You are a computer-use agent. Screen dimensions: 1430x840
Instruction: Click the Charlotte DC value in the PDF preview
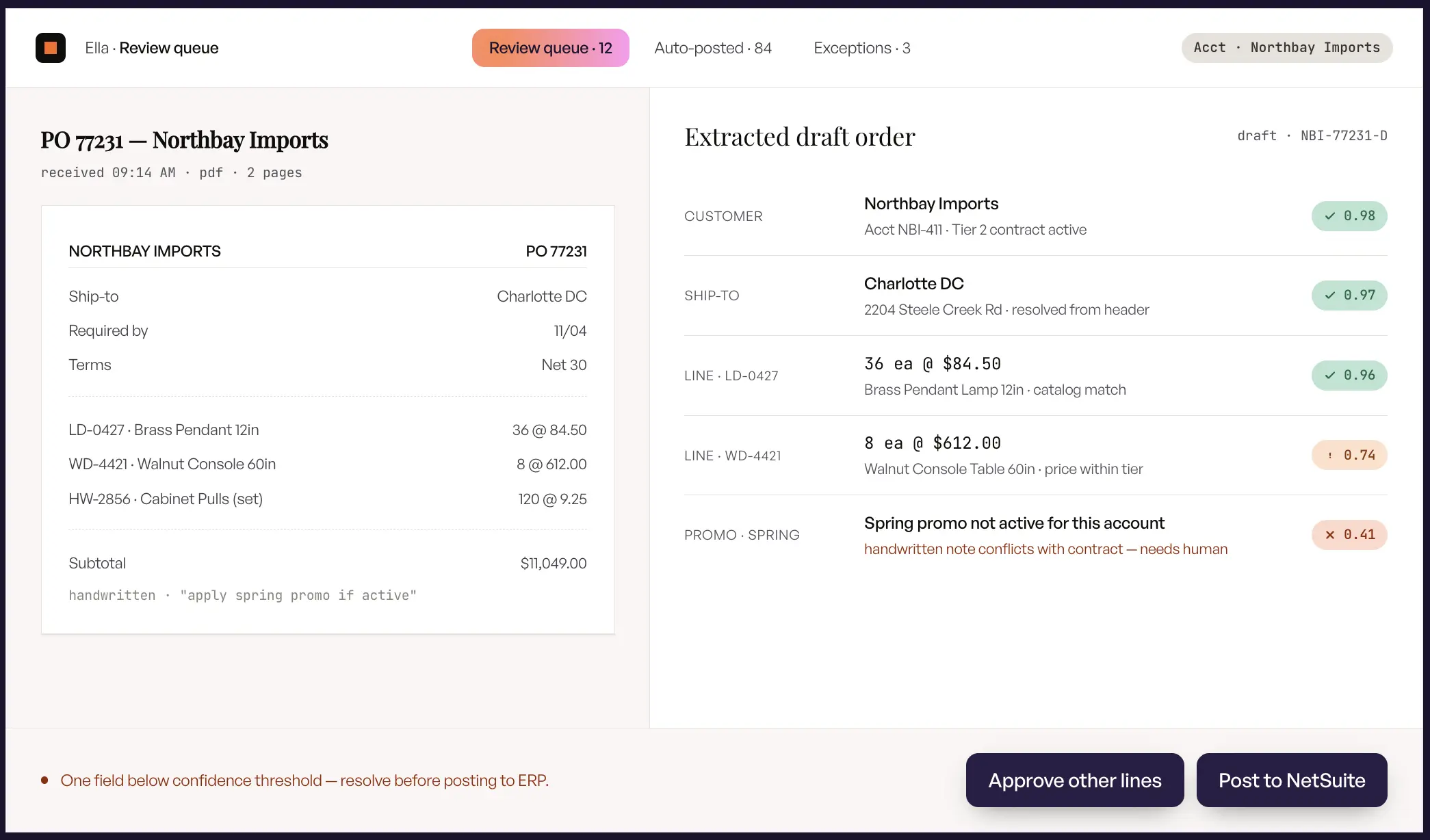coord(542,296)
